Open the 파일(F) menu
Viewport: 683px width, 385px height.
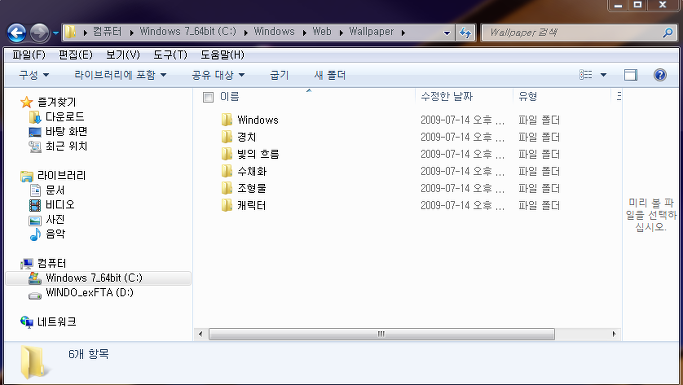click(x=29, y=55)
